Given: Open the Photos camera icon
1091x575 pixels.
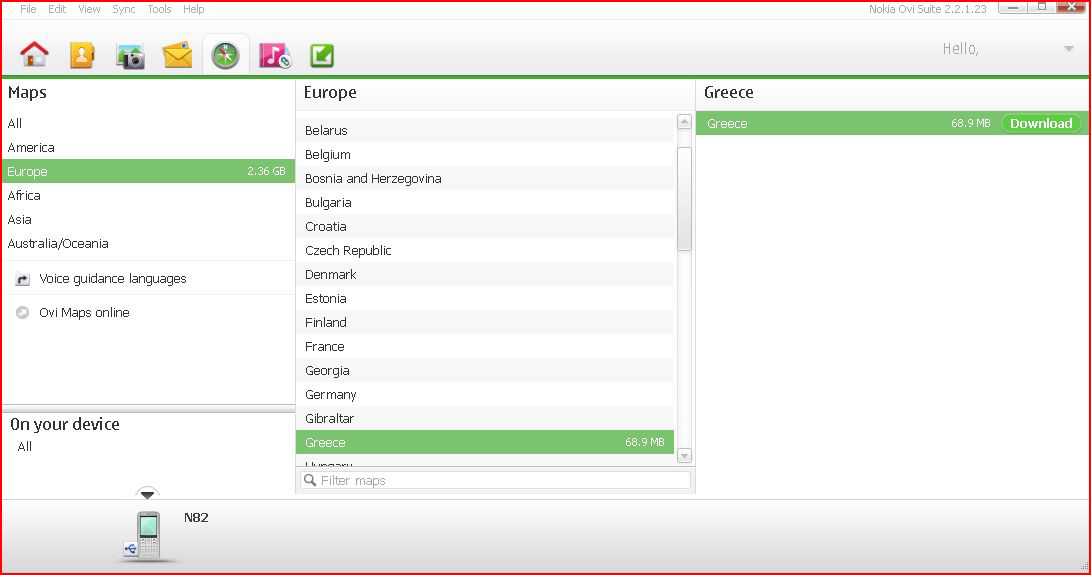Looking at the screenshot, I should pos(130,56).
